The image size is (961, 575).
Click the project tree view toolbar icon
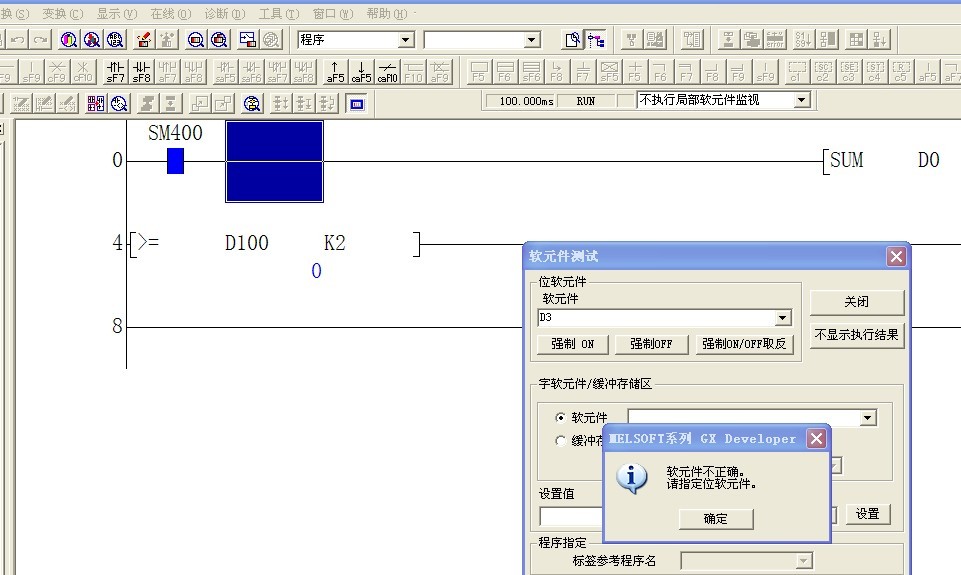[x=597, y=40]
